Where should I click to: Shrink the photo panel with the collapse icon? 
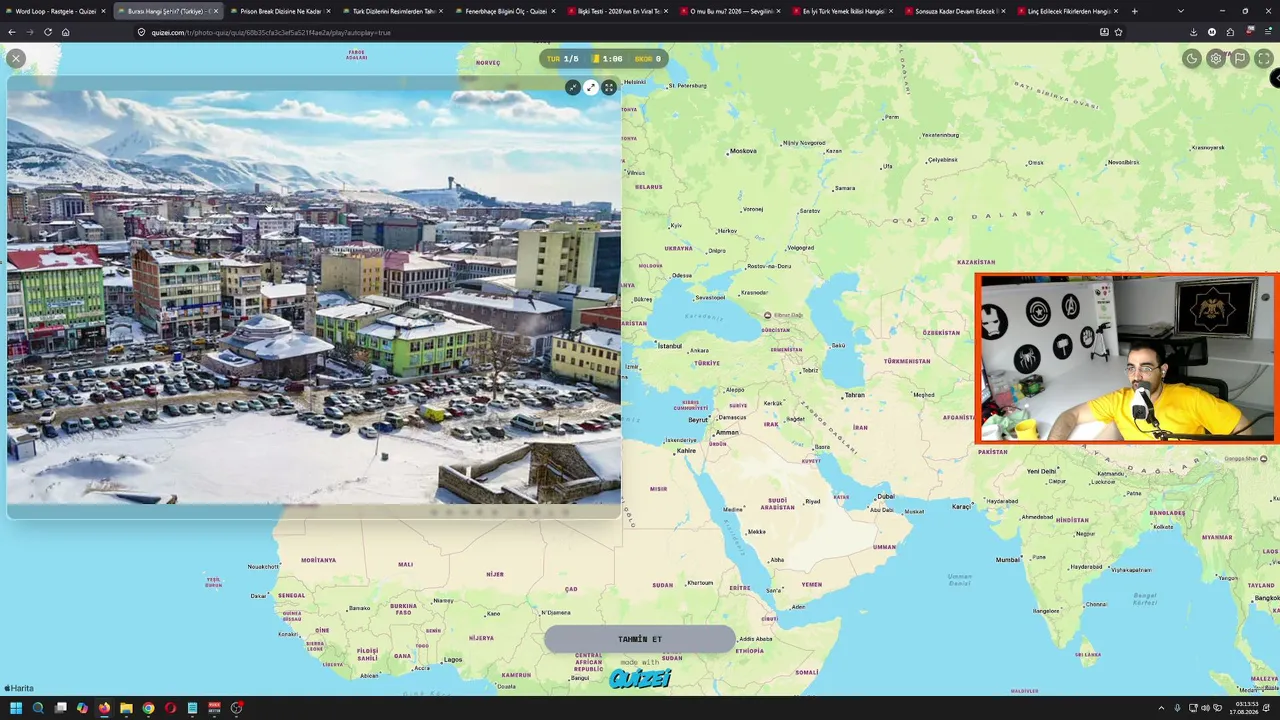(572, 88)
